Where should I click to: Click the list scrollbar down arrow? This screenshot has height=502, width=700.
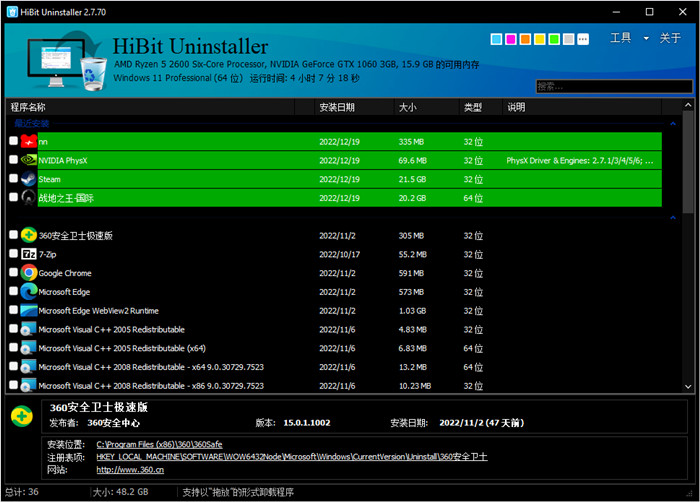pyautogui.click(x=688, y=387)
